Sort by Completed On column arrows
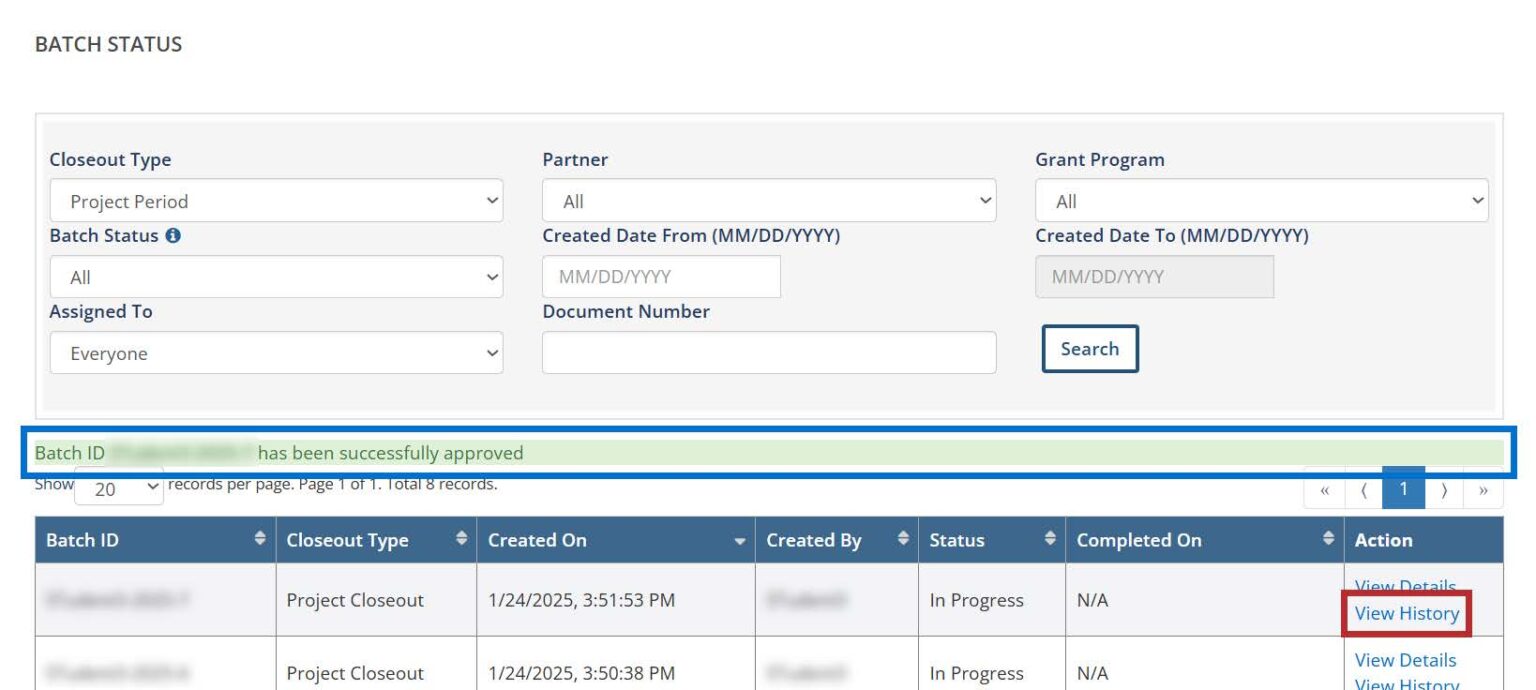The width and height of the screenshot is (1536, 690). tap(1328, 540)
